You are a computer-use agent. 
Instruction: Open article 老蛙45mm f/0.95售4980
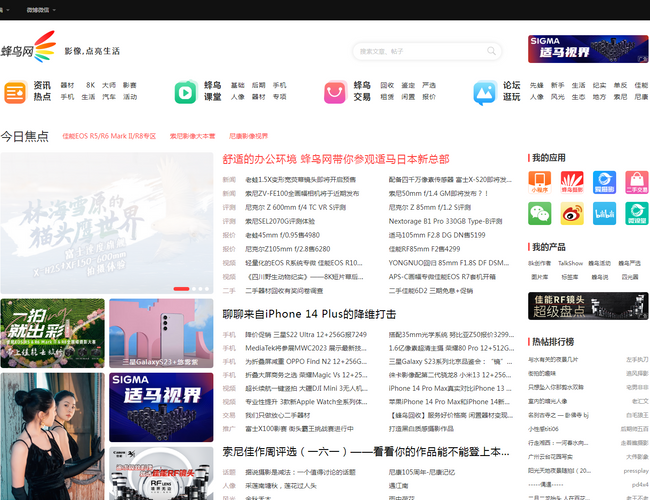(x=282, y=235)
